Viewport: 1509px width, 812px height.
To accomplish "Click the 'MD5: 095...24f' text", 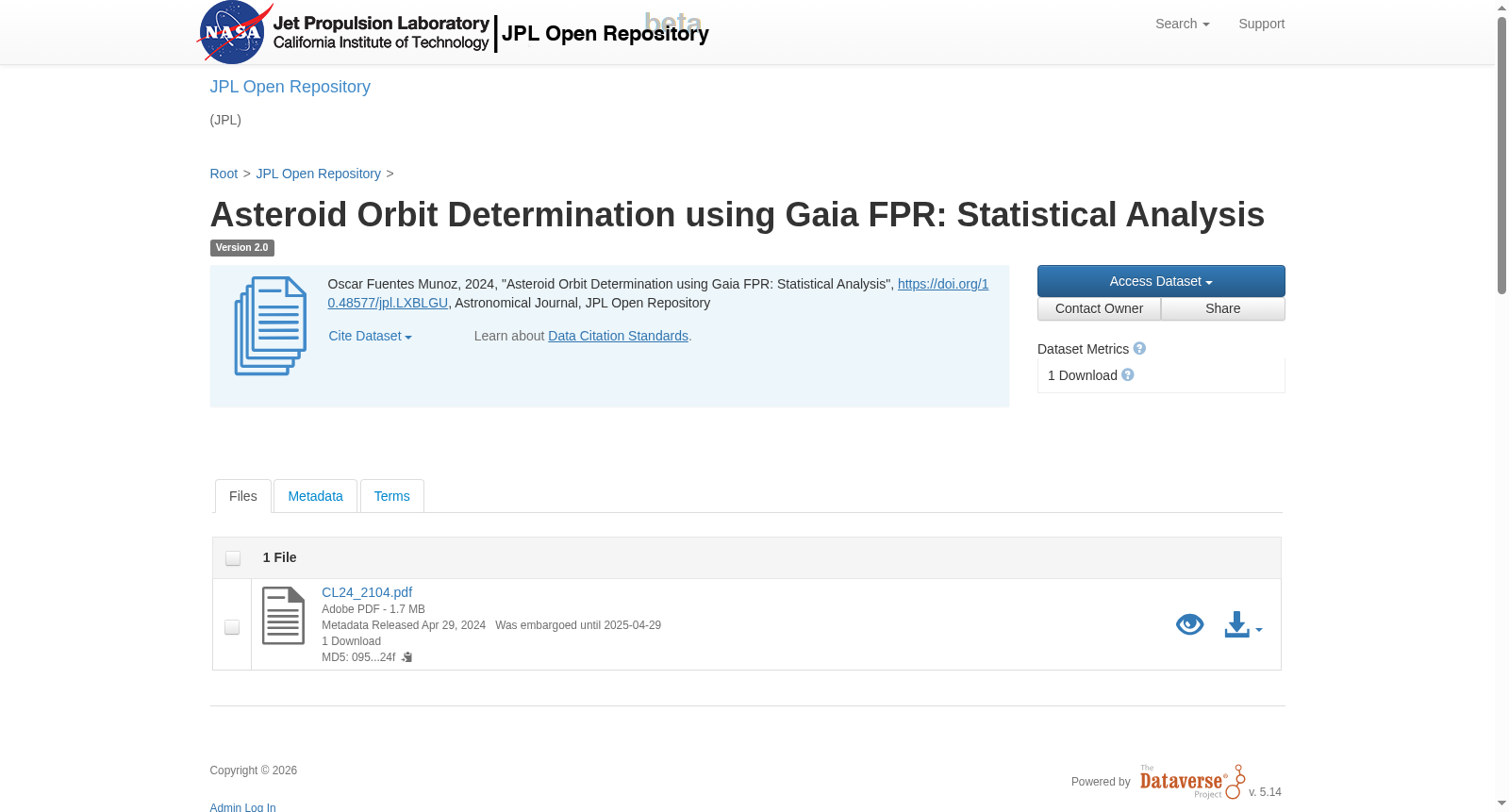I will [x=358, y=657].
